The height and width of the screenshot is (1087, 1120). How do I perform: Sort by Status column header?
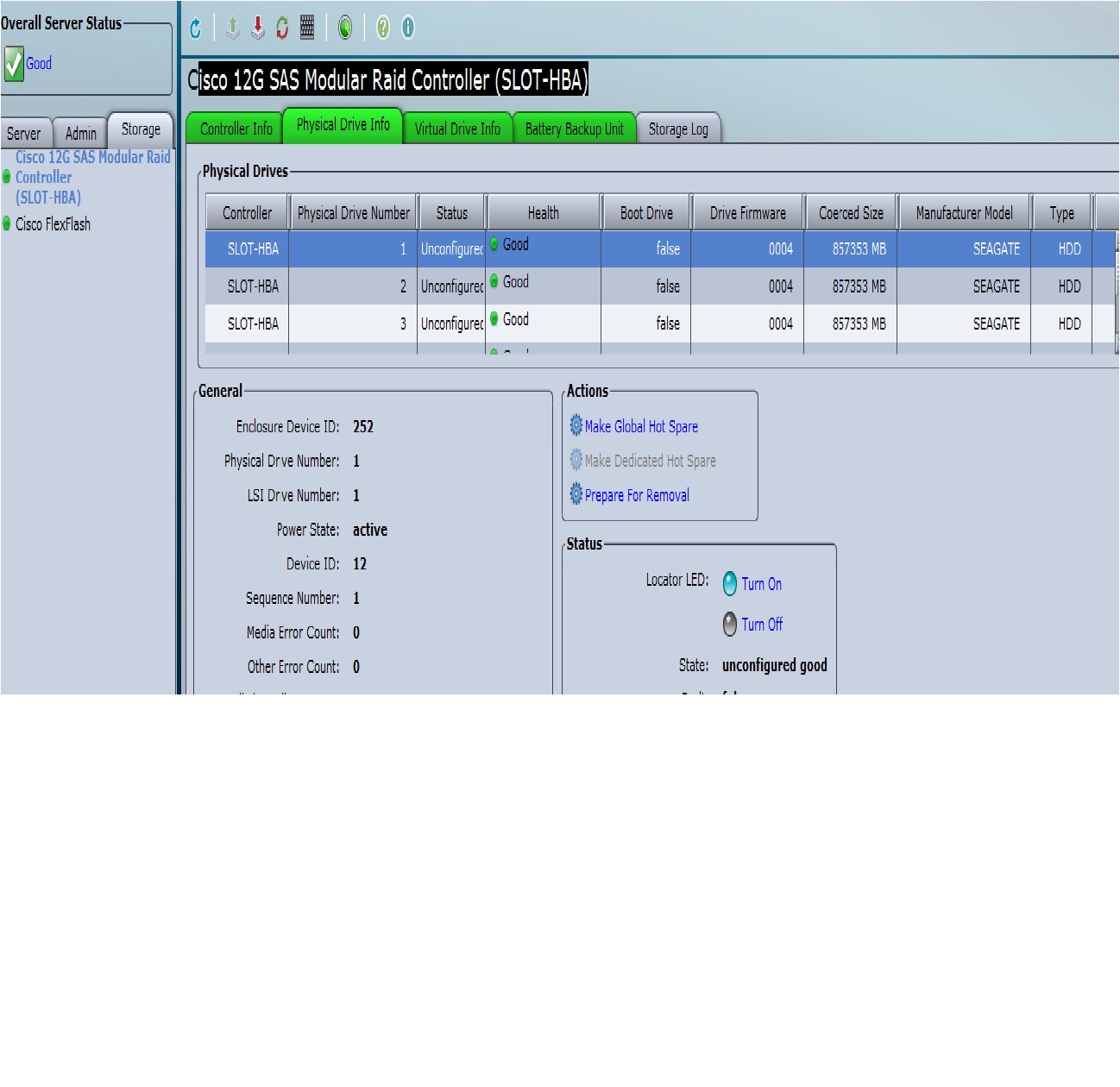point(452,213)
